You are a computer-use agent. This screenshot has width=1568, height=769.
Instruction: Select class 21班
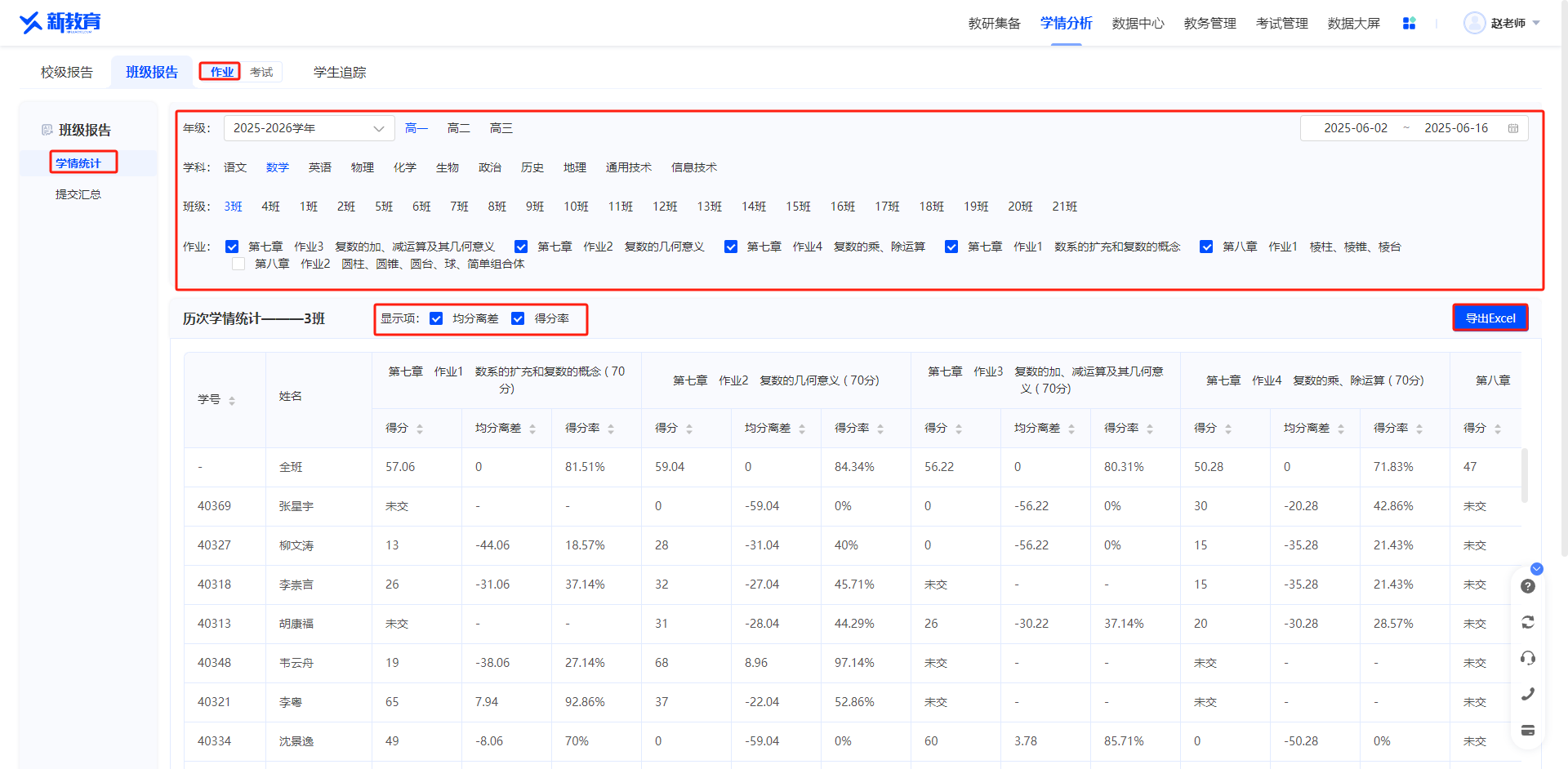click(1065, 207)
